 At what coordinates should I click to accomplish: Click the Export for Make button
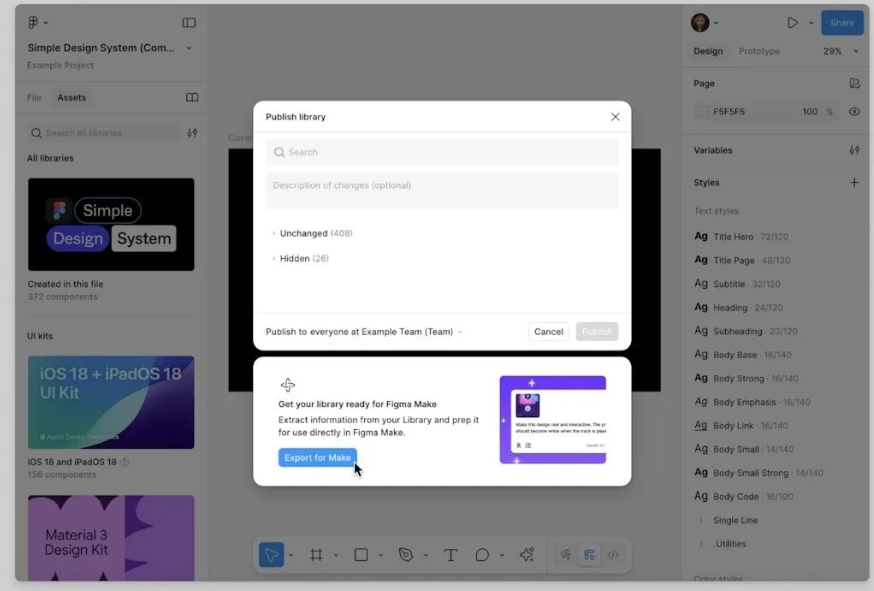318,458
